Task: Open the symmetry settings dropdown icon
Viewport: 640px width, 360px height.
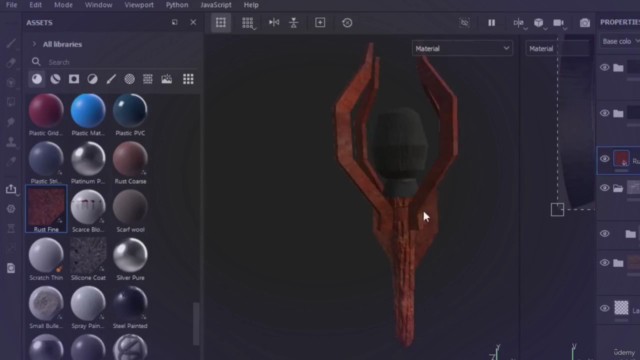Action: coord(519,23)
